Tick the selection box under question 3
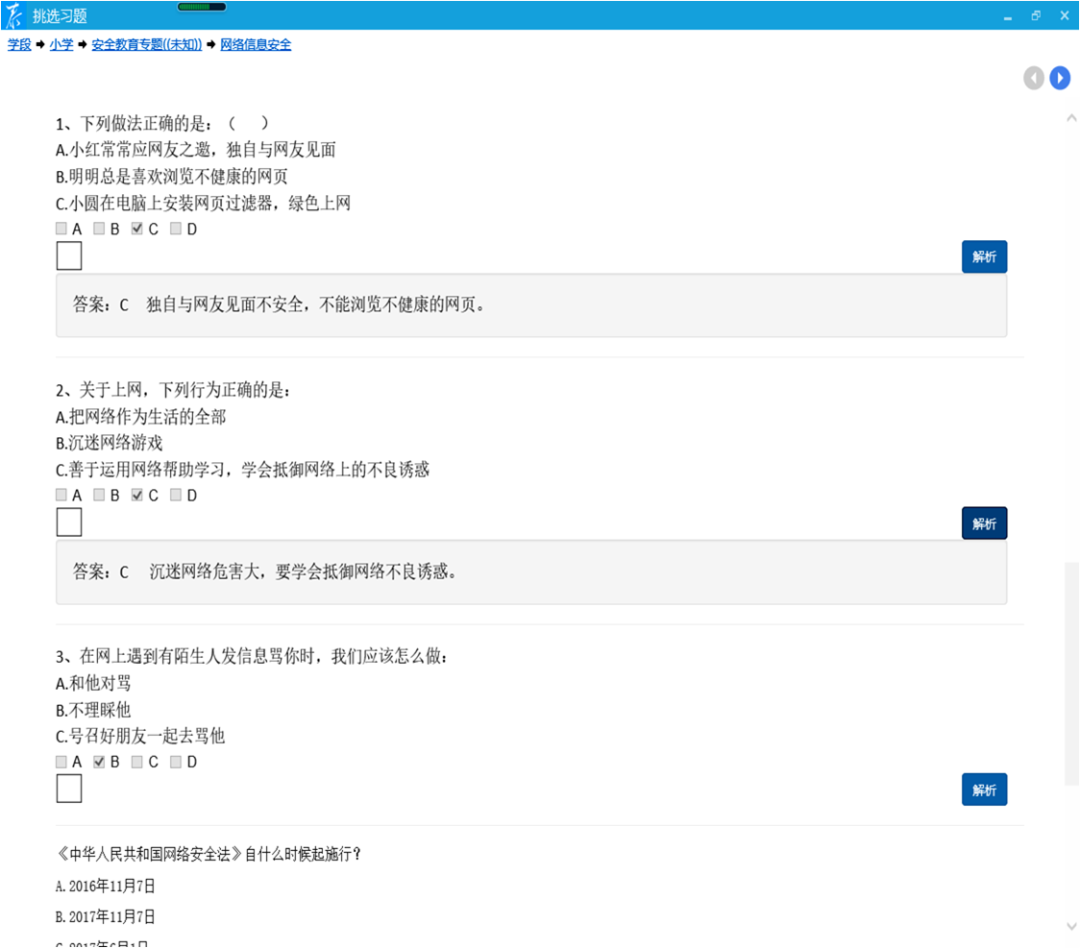The image size is (1080, 948). [x=69, y=789]
